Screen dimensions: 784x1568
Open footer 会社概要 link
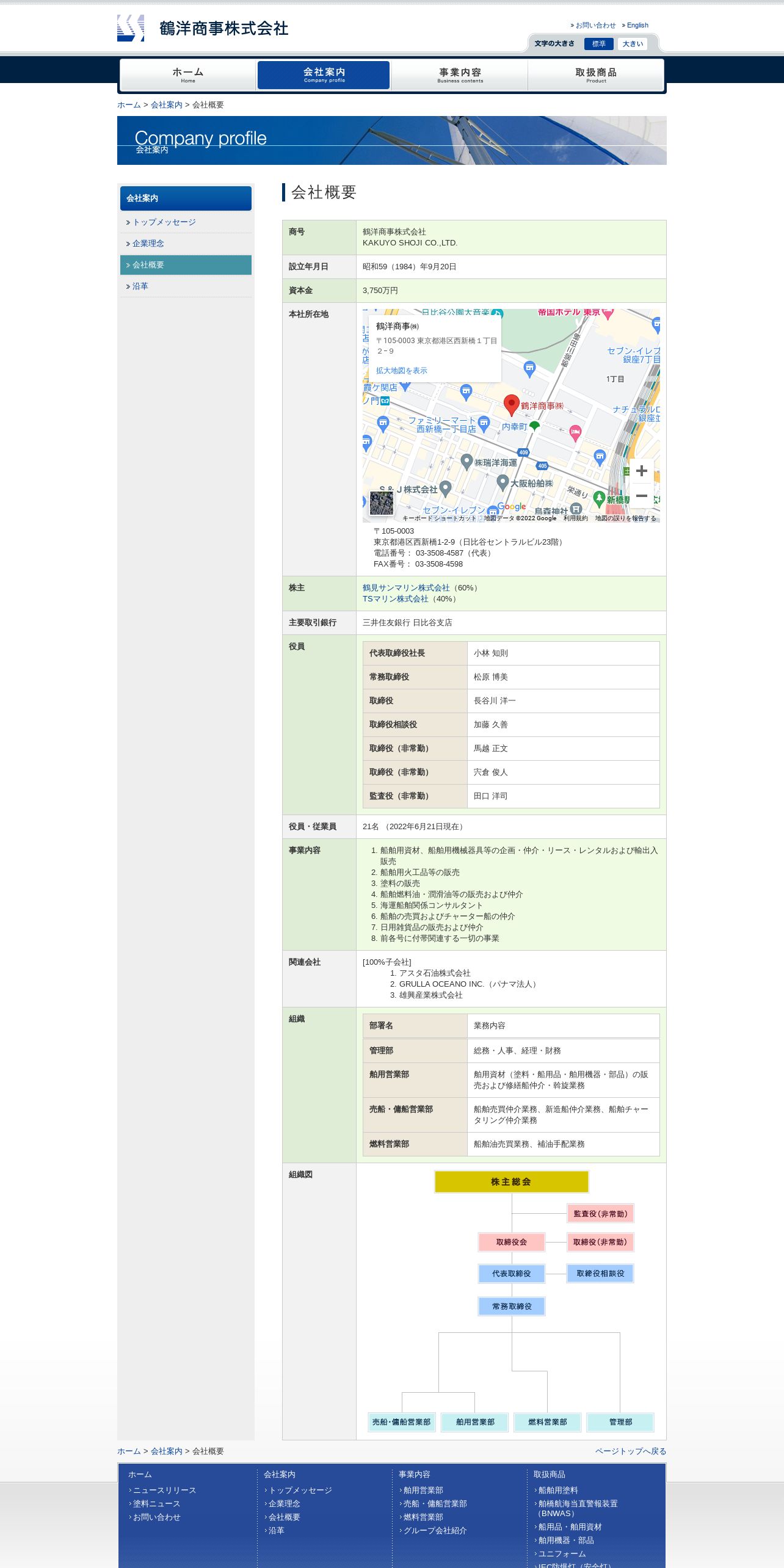point(285,1517)
